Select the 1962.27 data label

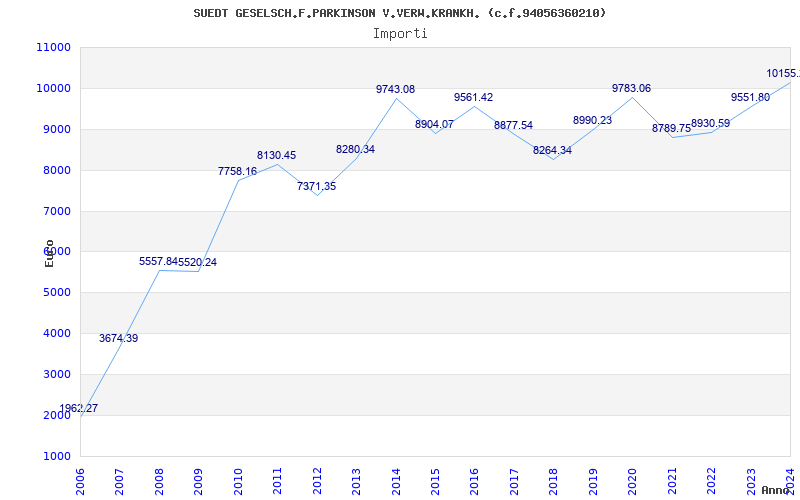[x=79, y=408]
